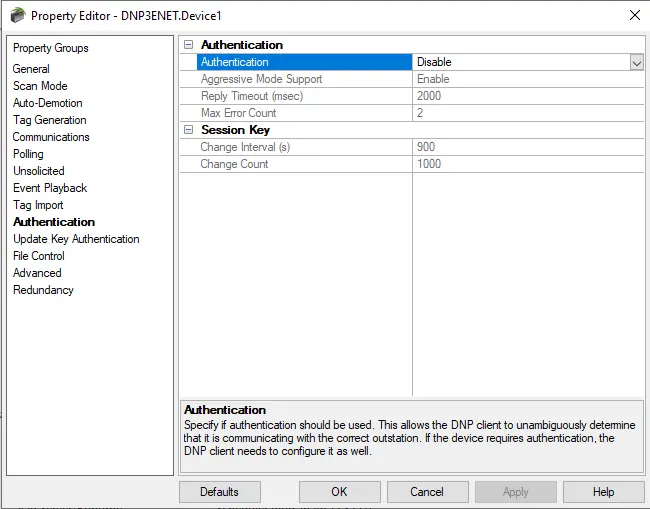Open the Scan Mode property group
The image size is (650, 509).
pos(40,86)
